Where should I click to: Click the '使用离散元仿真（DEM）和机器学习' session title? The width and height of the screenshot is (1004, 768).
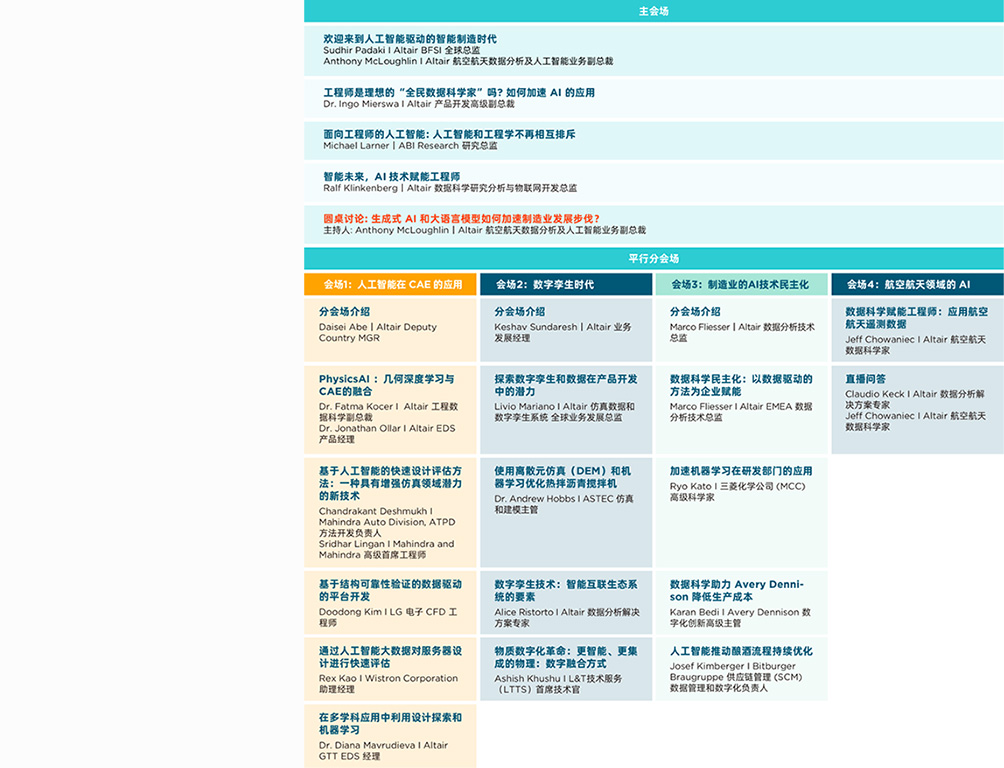point(563,477)
